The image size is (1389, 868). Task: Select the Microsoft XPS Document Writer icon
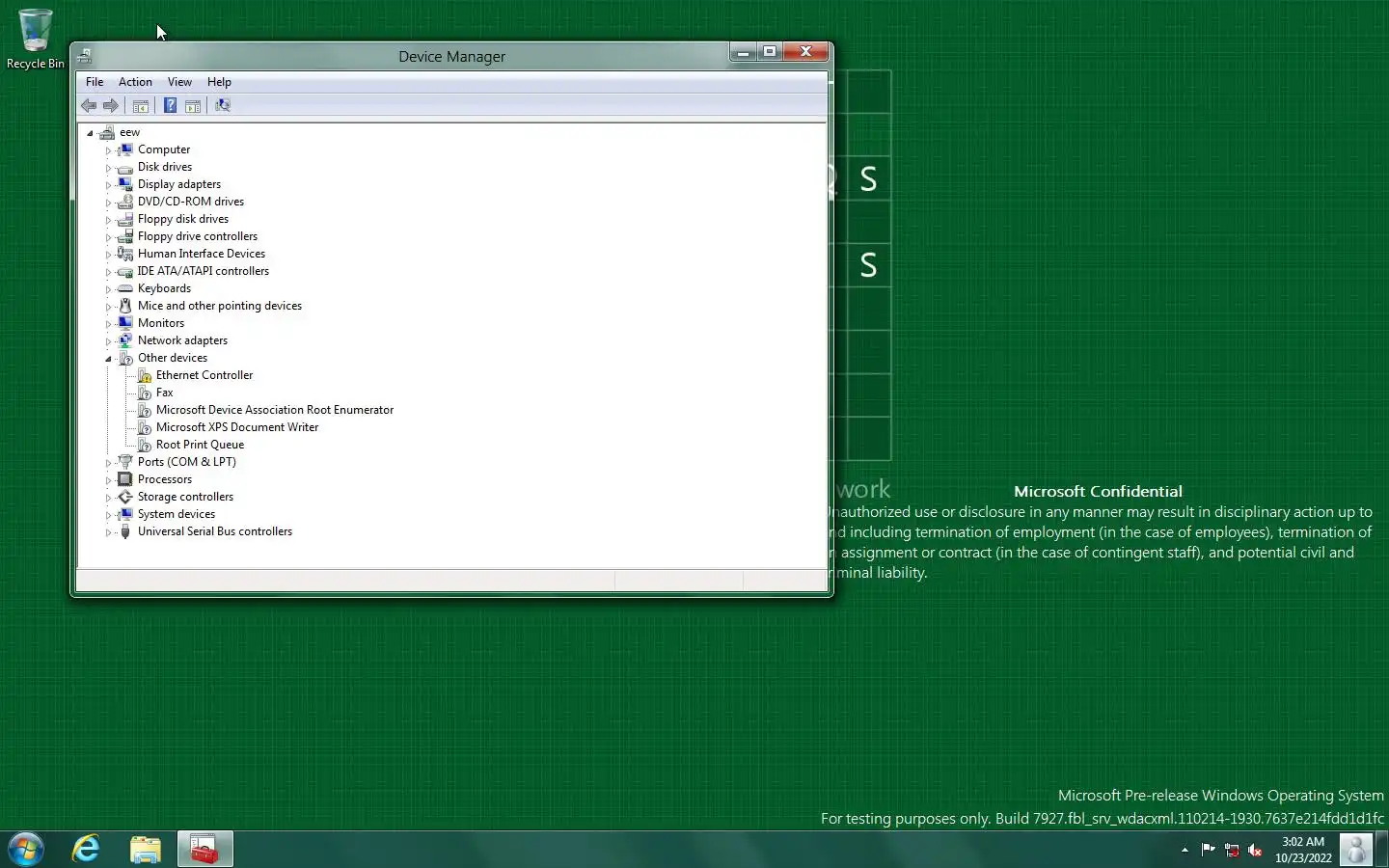tap(145, 427)
